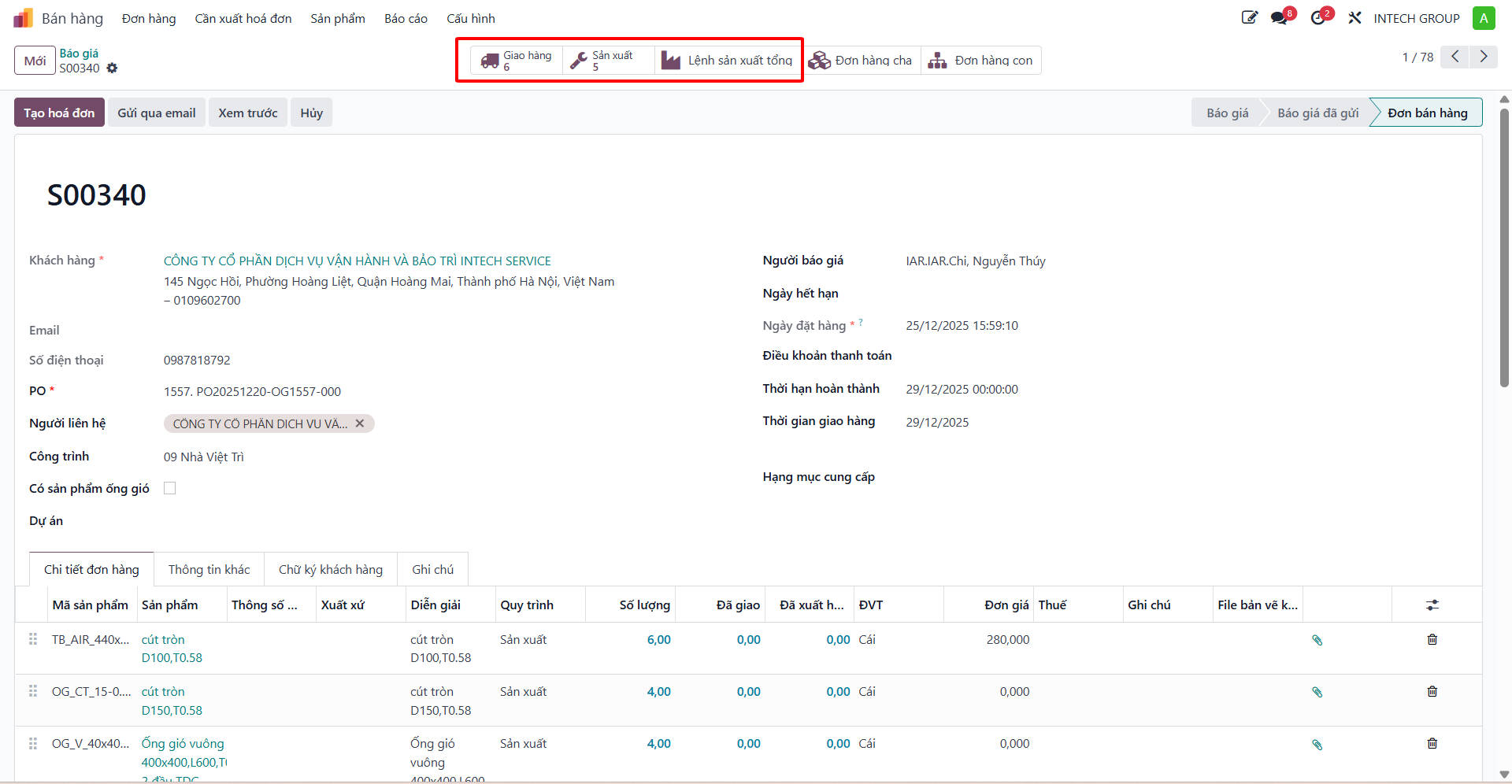Open customer INTECH SERVICE company link

pos(358,261)
